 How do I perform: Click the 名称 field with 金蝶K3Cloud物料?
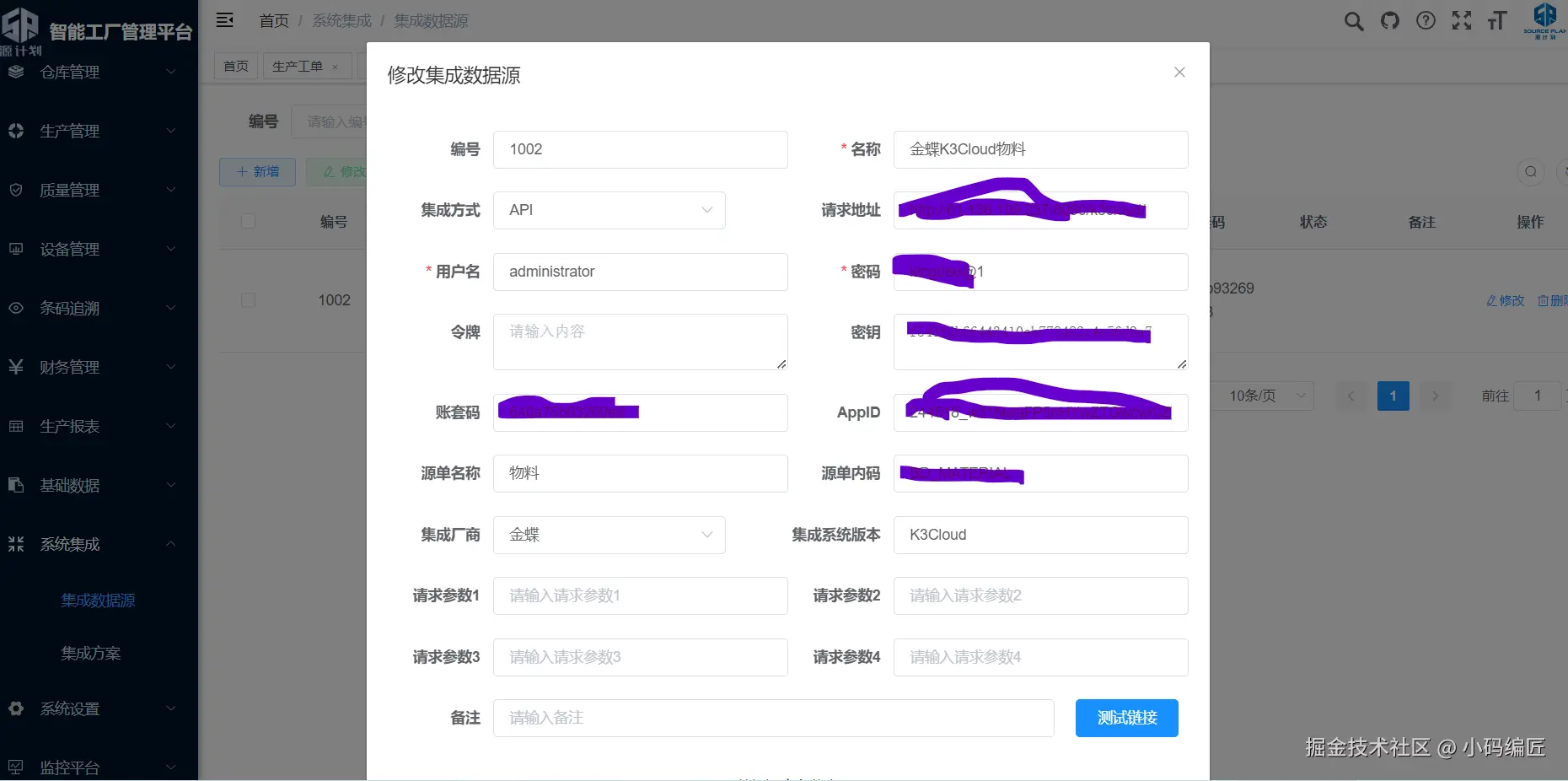coord(1041,149)
